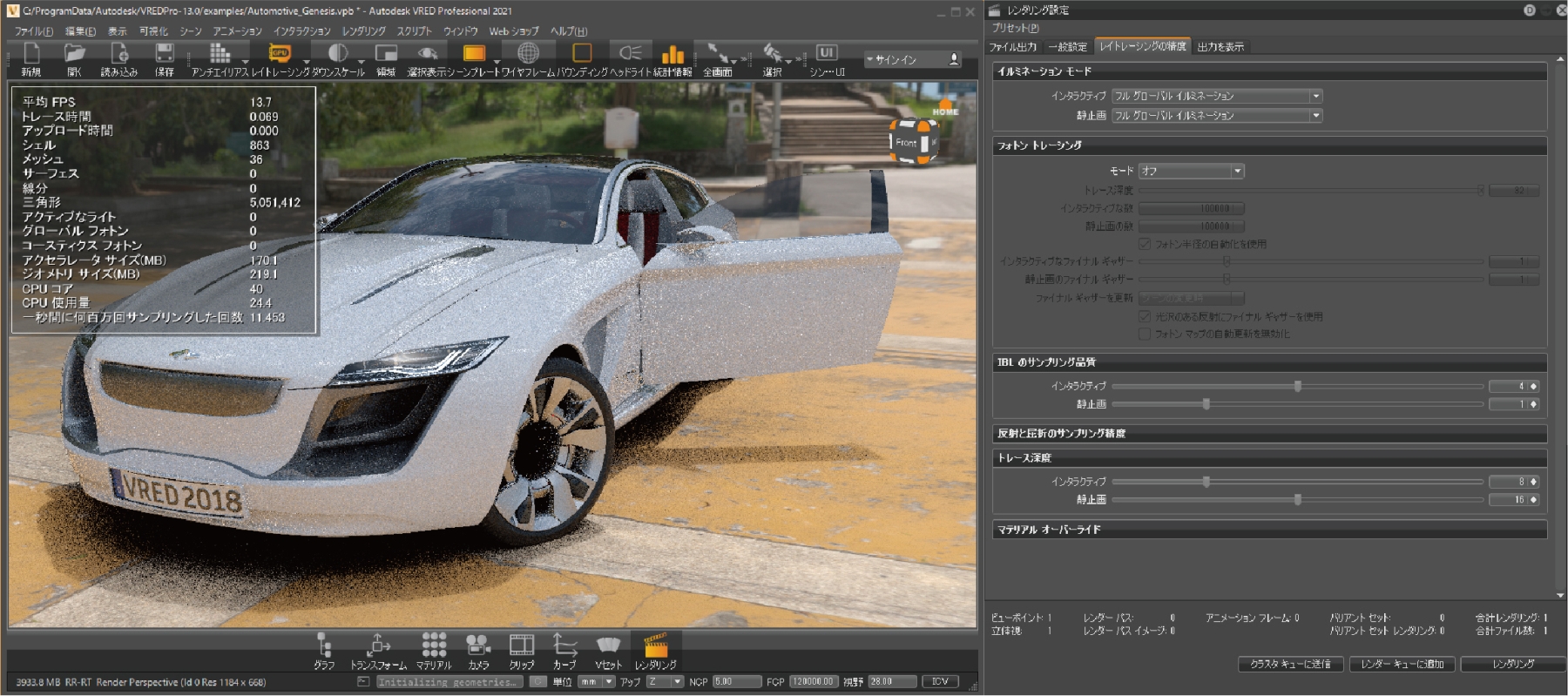Open the Vセット module
1568x696 pixels.
coord(608,645)
